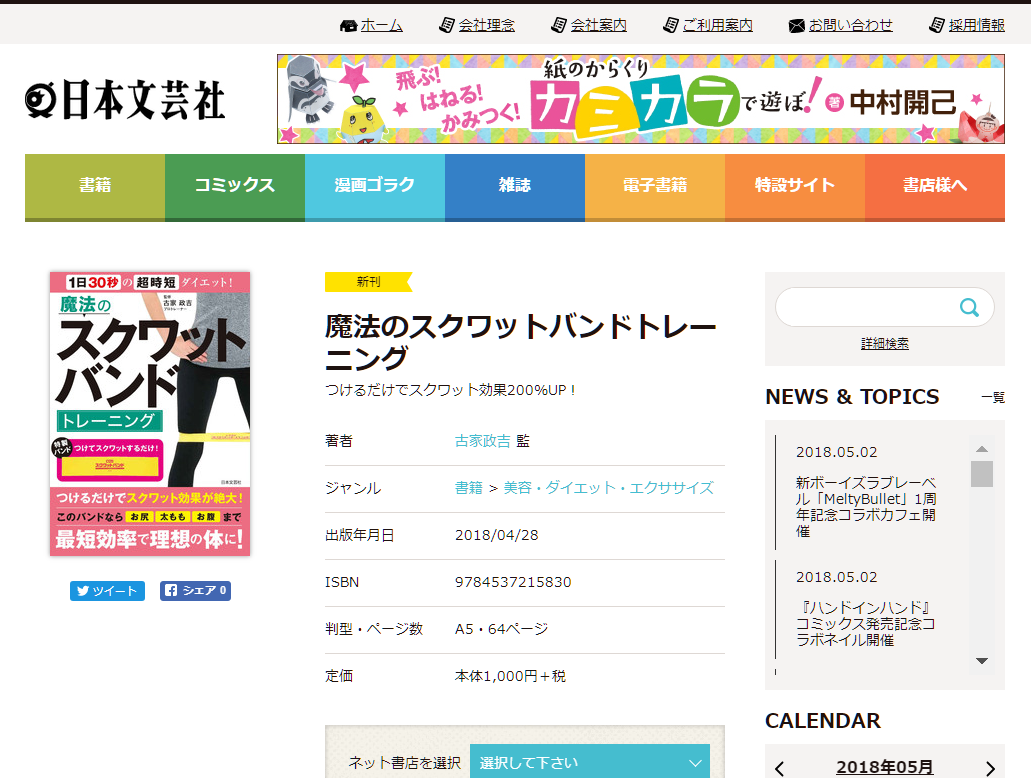The width and height of the screenshot is (1031, 778).
Task: Open 美容・ダイエット・エクササイズ genre link
Action: (608, 488)
